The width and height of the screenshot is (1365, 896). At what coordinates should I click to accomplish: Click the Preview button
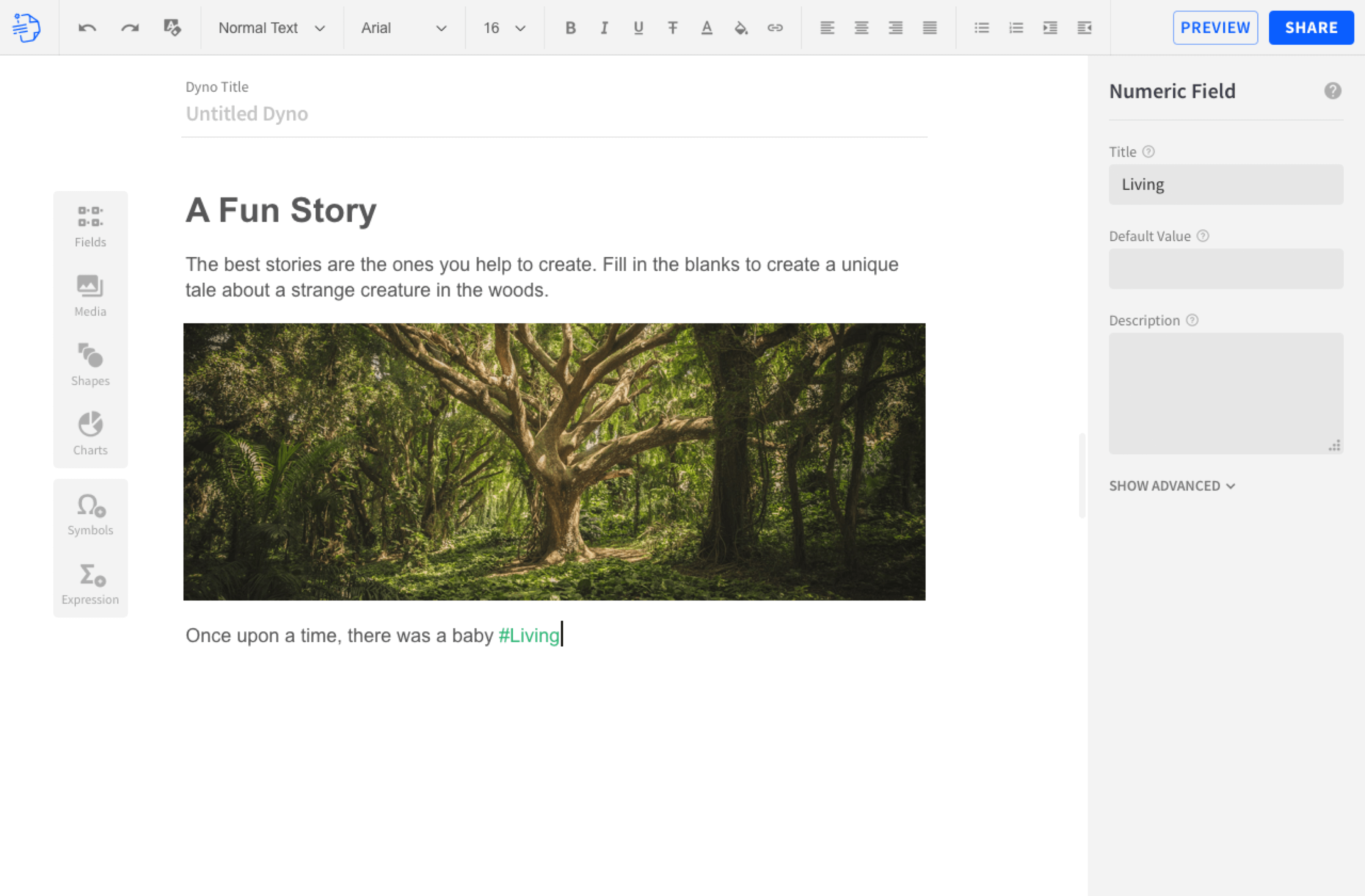click(x=1215, y=27)
